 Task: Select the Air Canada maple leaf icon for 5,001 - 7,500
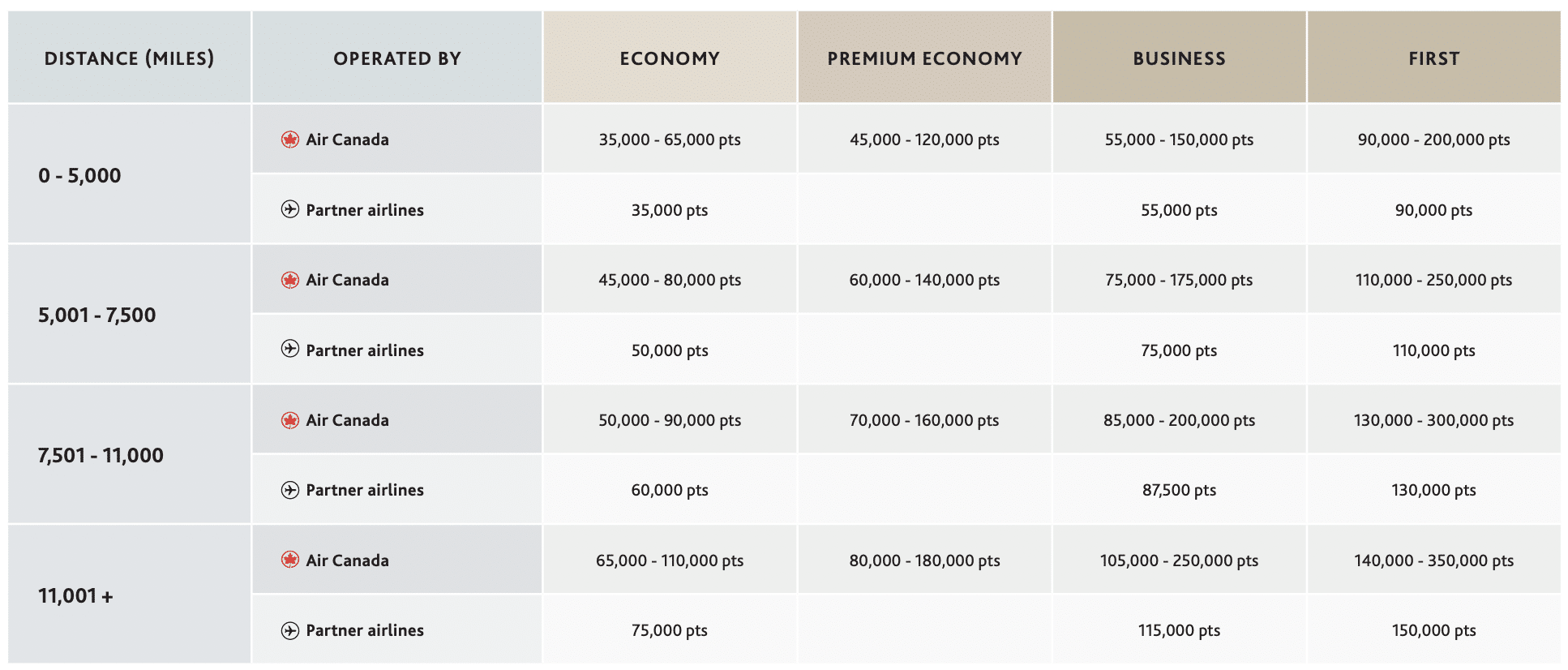[x=289, y=280]
